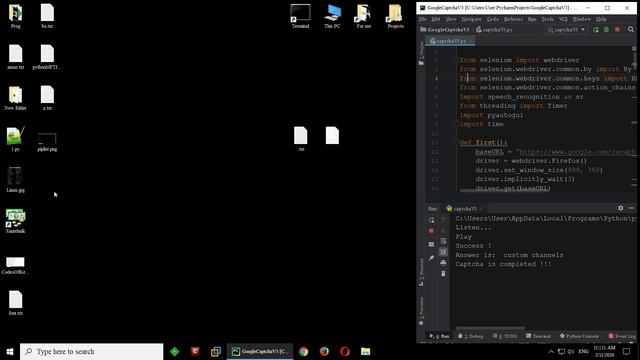This screenshot has height=360, width=640.
Task: Select the This PC desktop icon
Action: (332, 16)
